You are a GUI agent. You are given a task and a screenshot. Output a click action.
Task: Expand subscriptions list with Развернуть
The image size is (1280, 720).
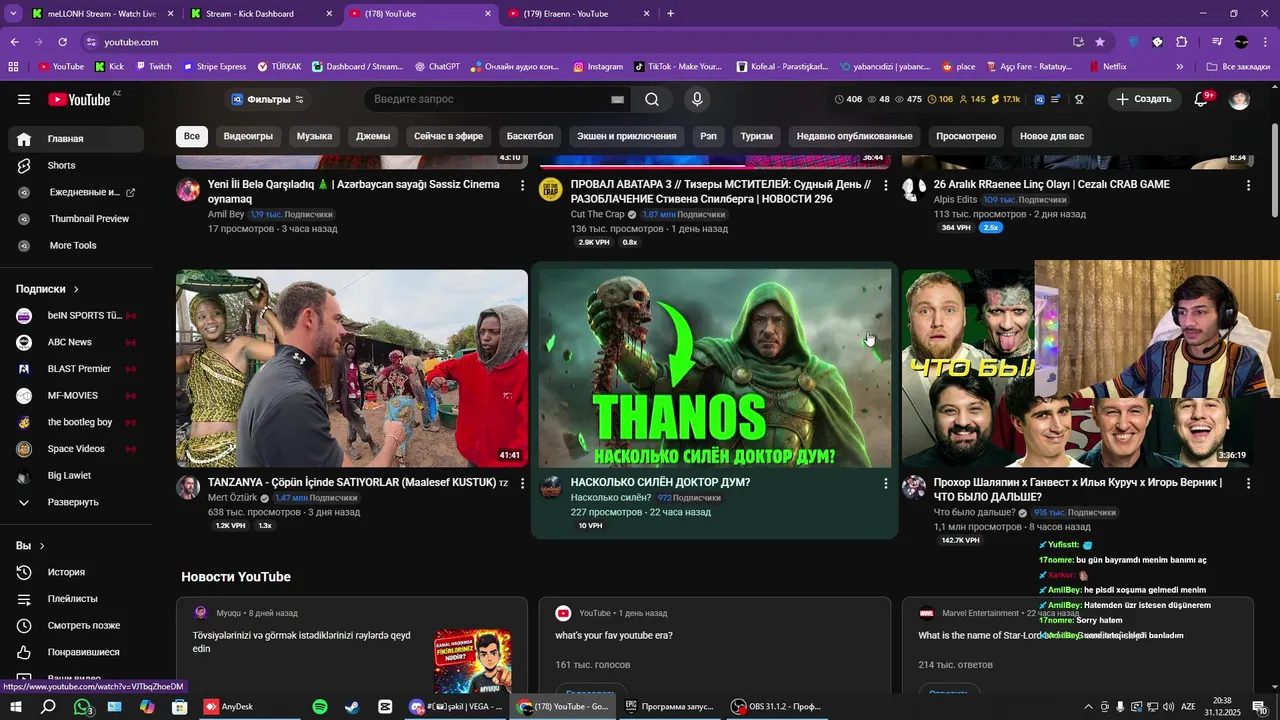(x=76, y=502)
